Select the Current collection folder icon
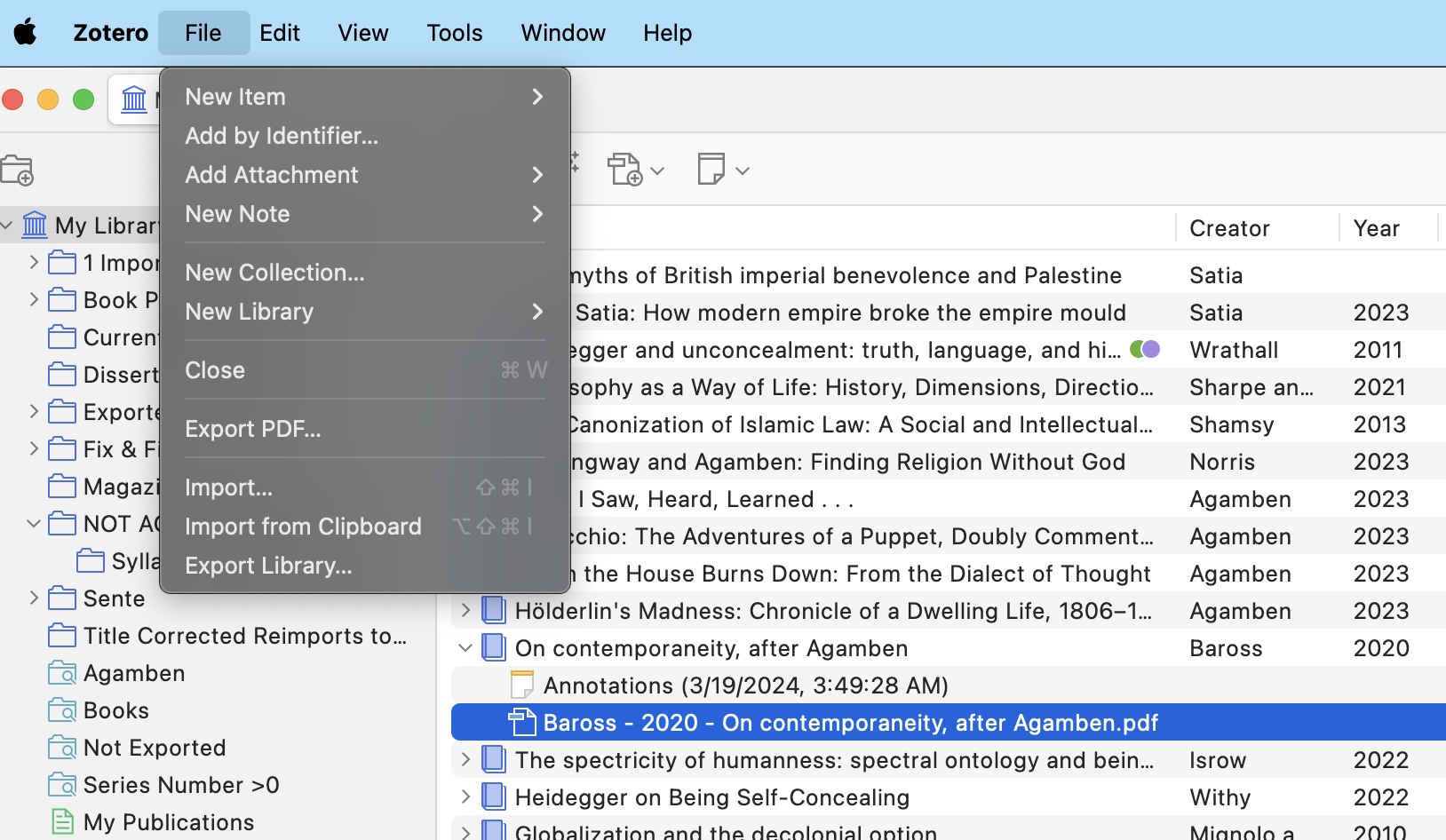 point(62,337)
